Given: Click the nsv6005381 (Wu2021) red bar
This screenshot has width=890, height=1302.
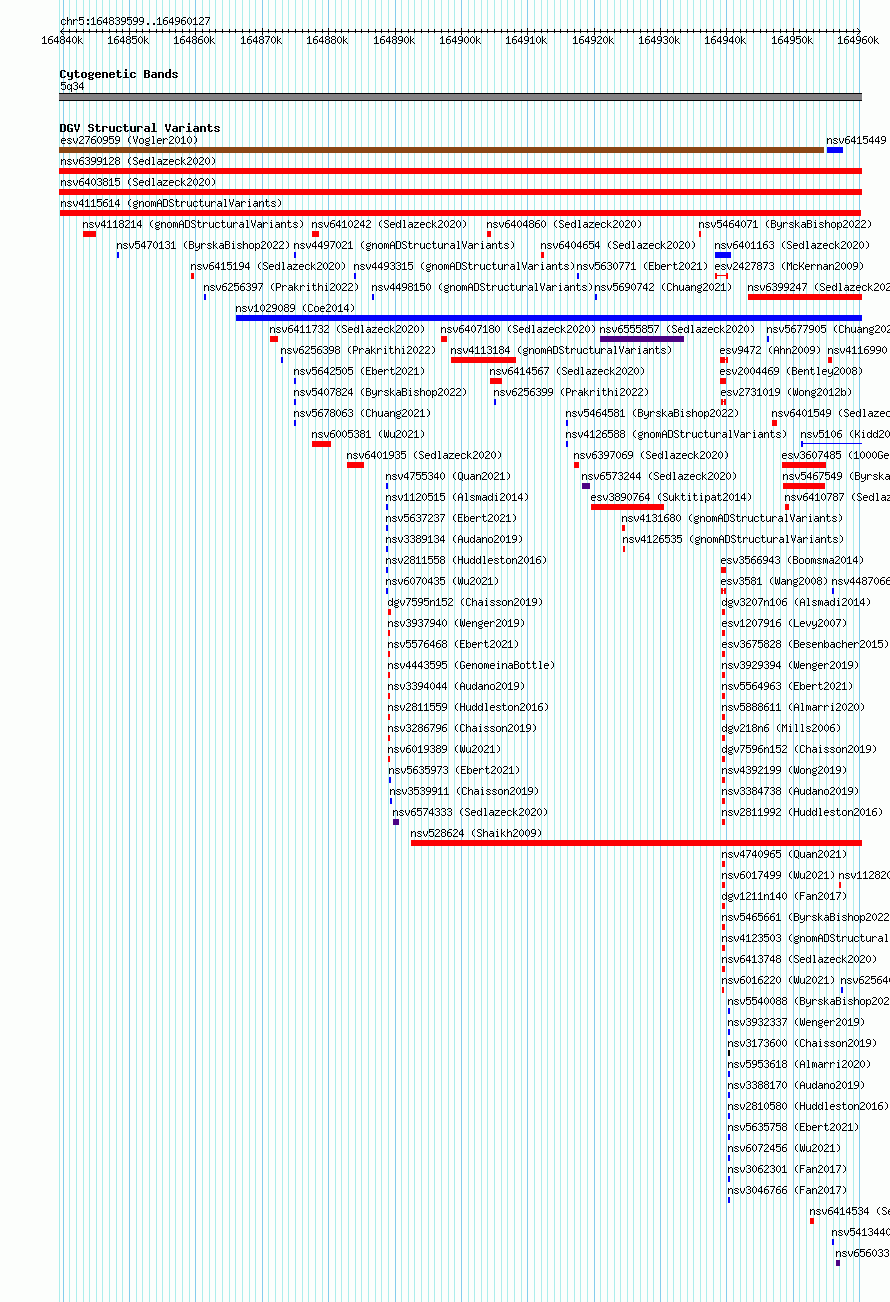Looking at the screenshot, I should tap(321, 444).
